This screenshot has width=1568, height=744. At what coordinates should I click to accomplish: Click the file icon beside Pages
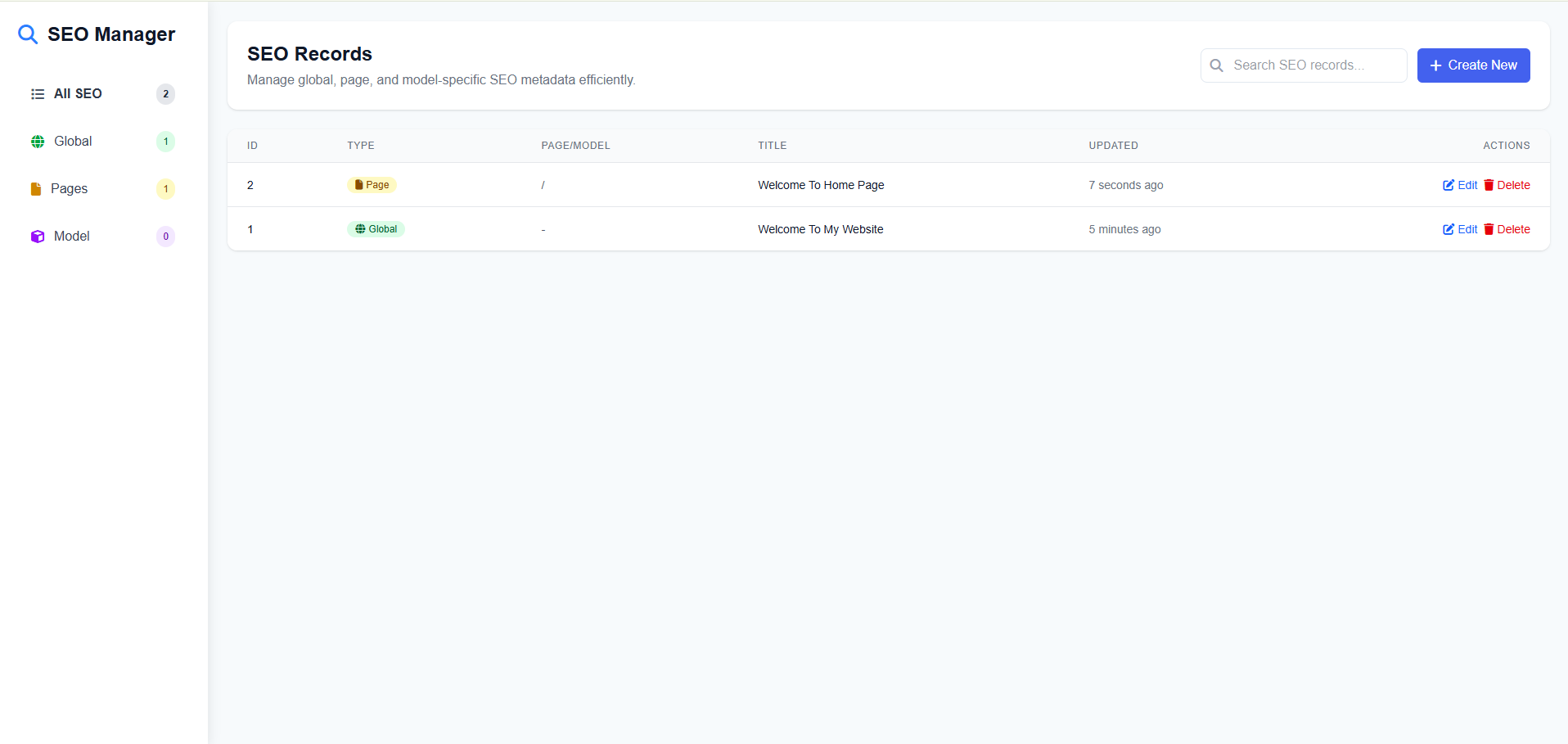click(x=36, y=188)
